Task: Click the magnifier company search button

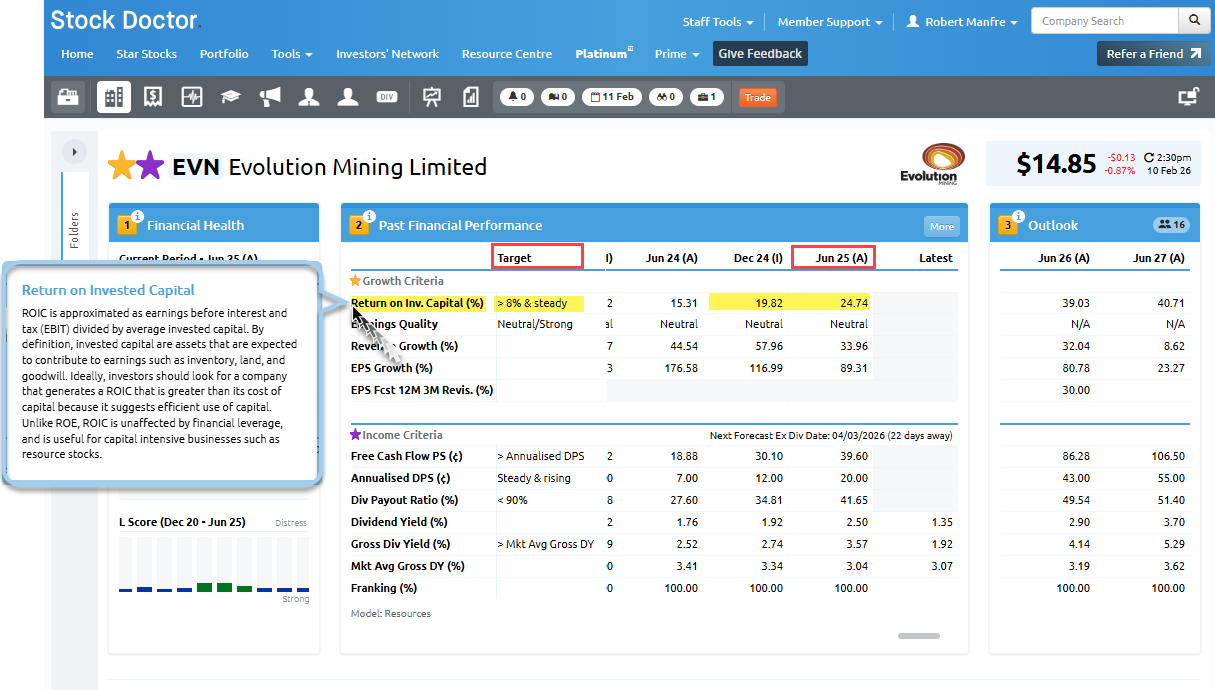Action: click(1193, 21)
